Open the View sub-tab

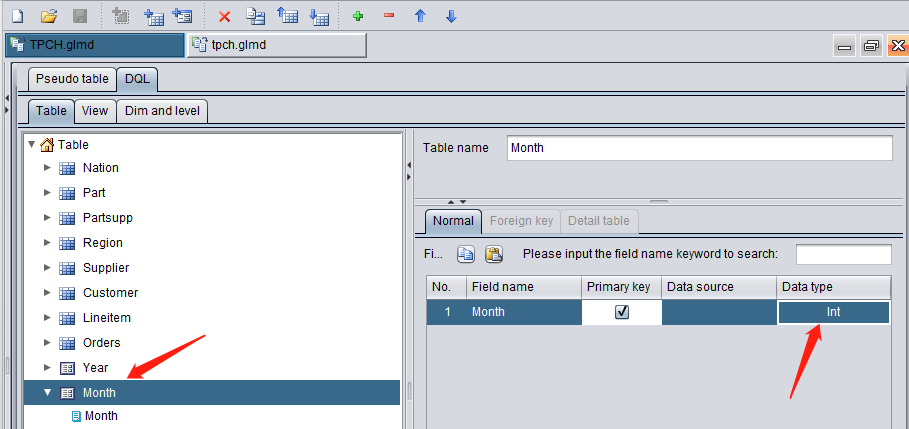click(95, 111)
